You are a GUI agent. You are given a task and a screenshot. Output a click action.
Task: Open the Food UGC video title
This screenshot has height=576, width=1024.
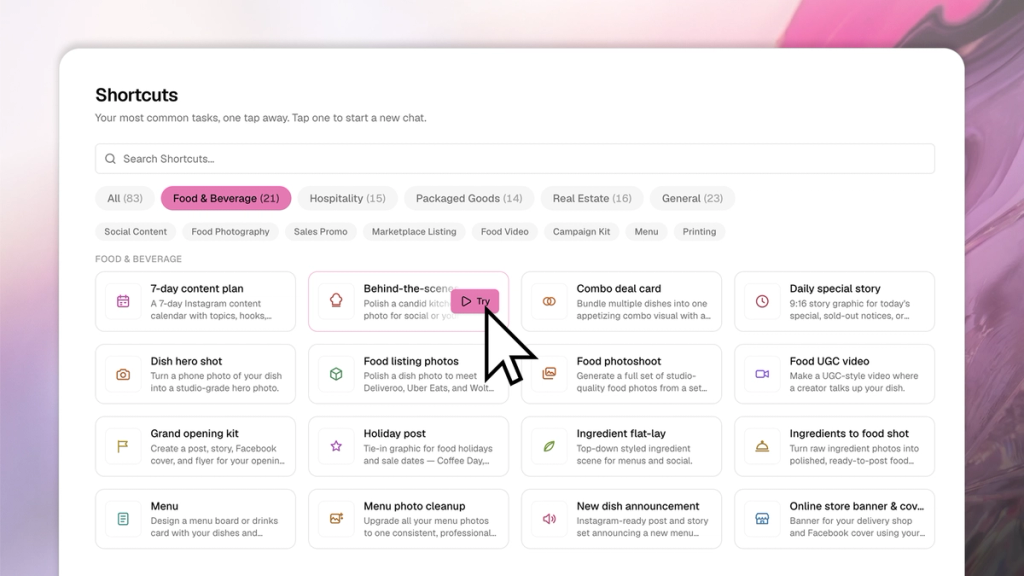point(829,361)
